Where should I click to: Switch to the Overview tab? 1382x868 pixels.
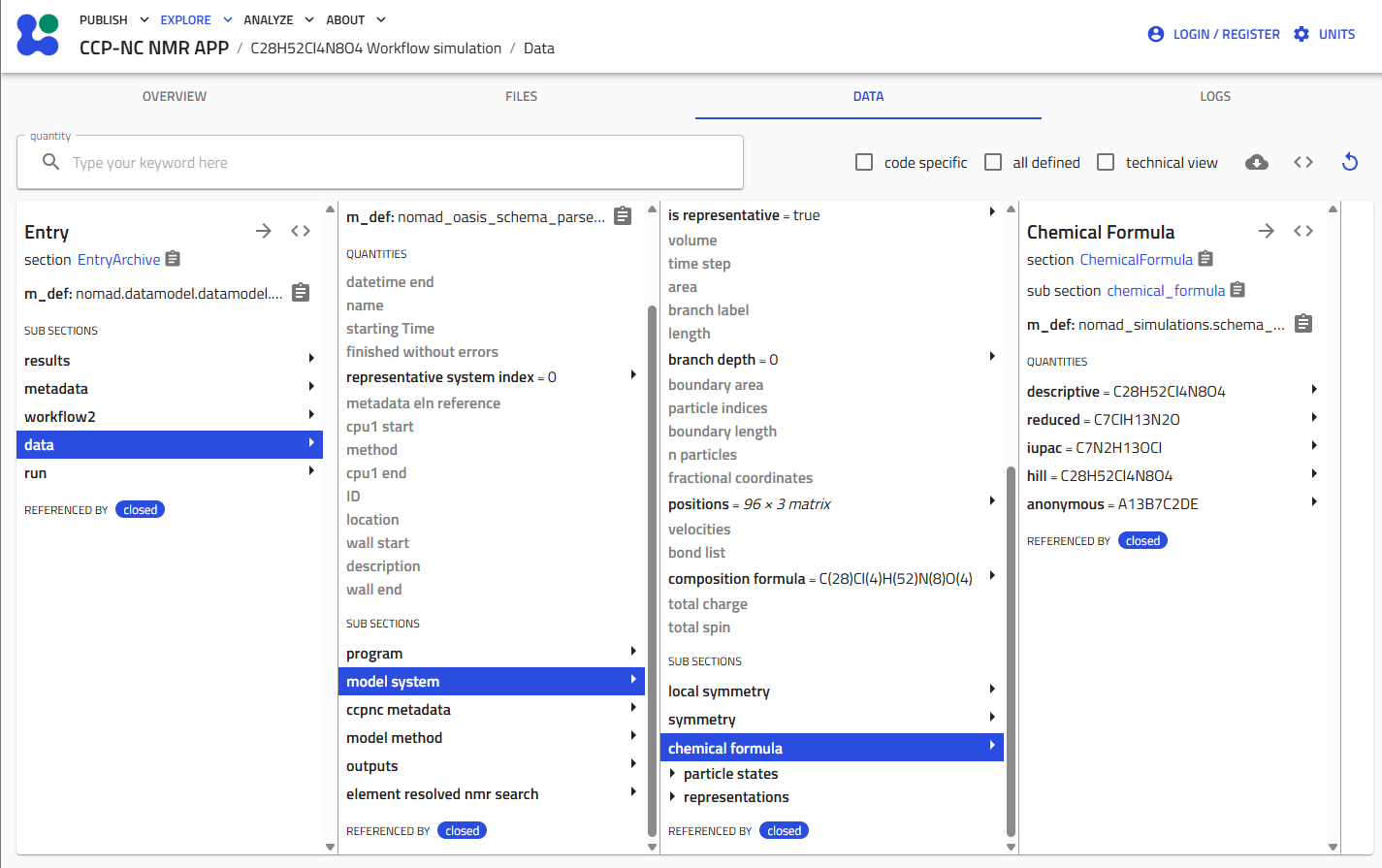tap(175, 96)
